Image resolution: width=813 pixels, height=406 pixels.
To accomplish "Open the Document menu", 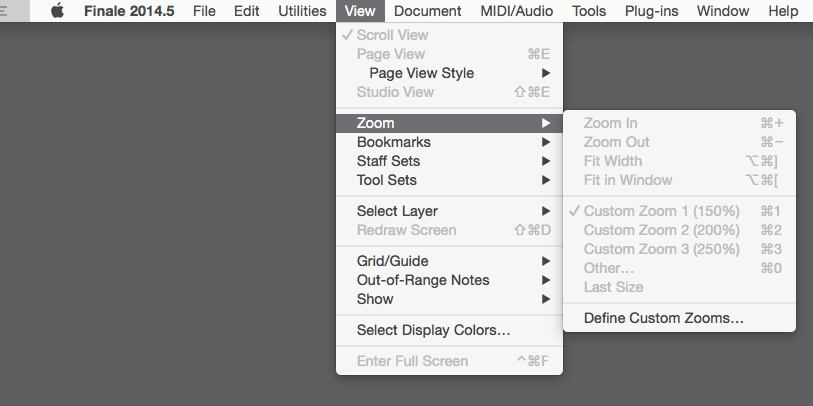I will [428, 11].
